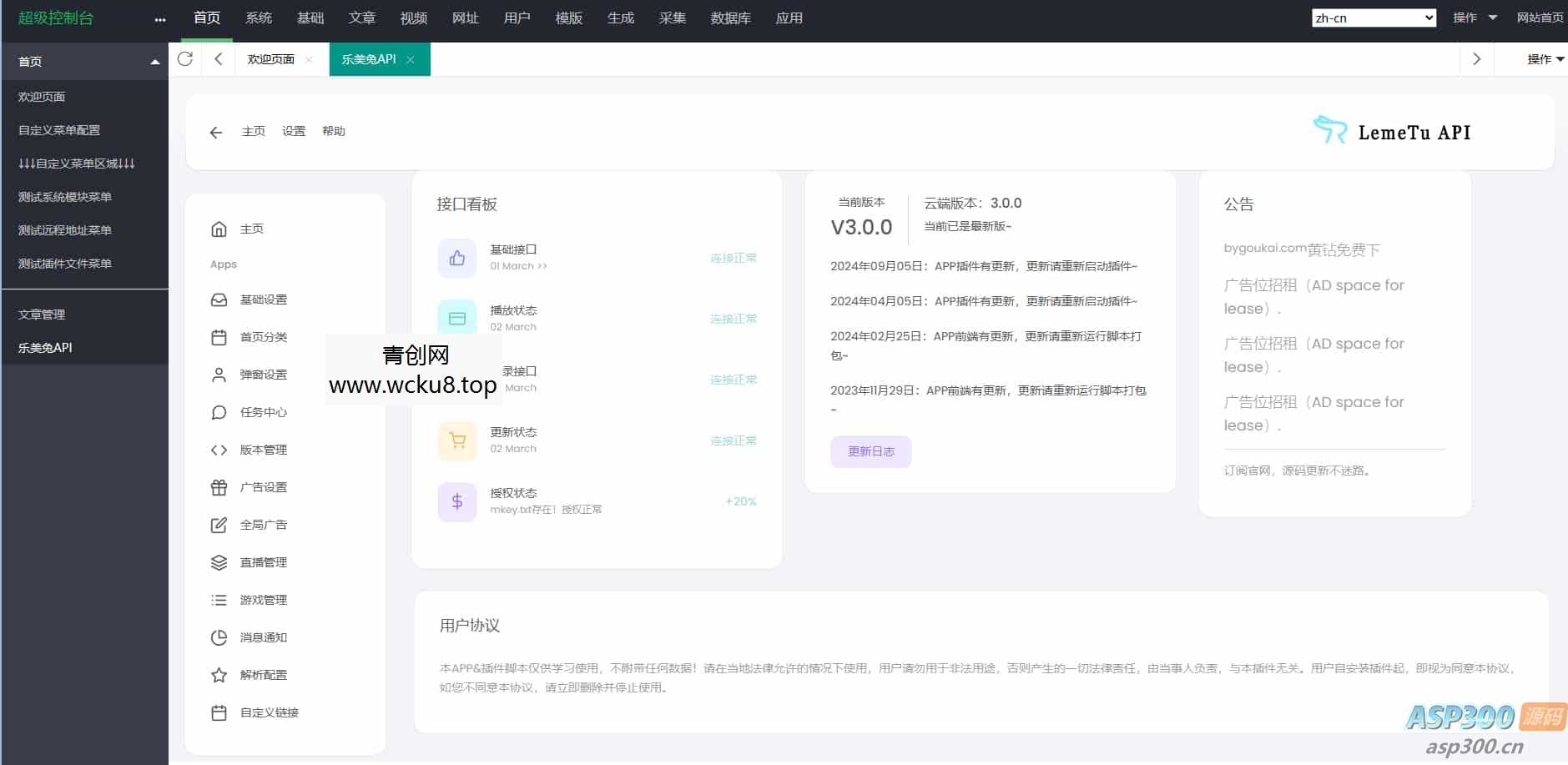Click the +20% authorization progress indicator
Image resolution: width=1568 pixels, height=765 pixels.
pyautogui.click(x=739, y=501)
